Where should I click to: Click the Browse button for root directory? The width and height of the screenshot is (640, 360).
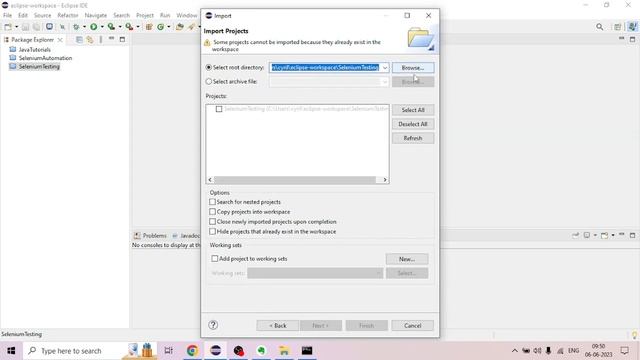click(413, 68)
